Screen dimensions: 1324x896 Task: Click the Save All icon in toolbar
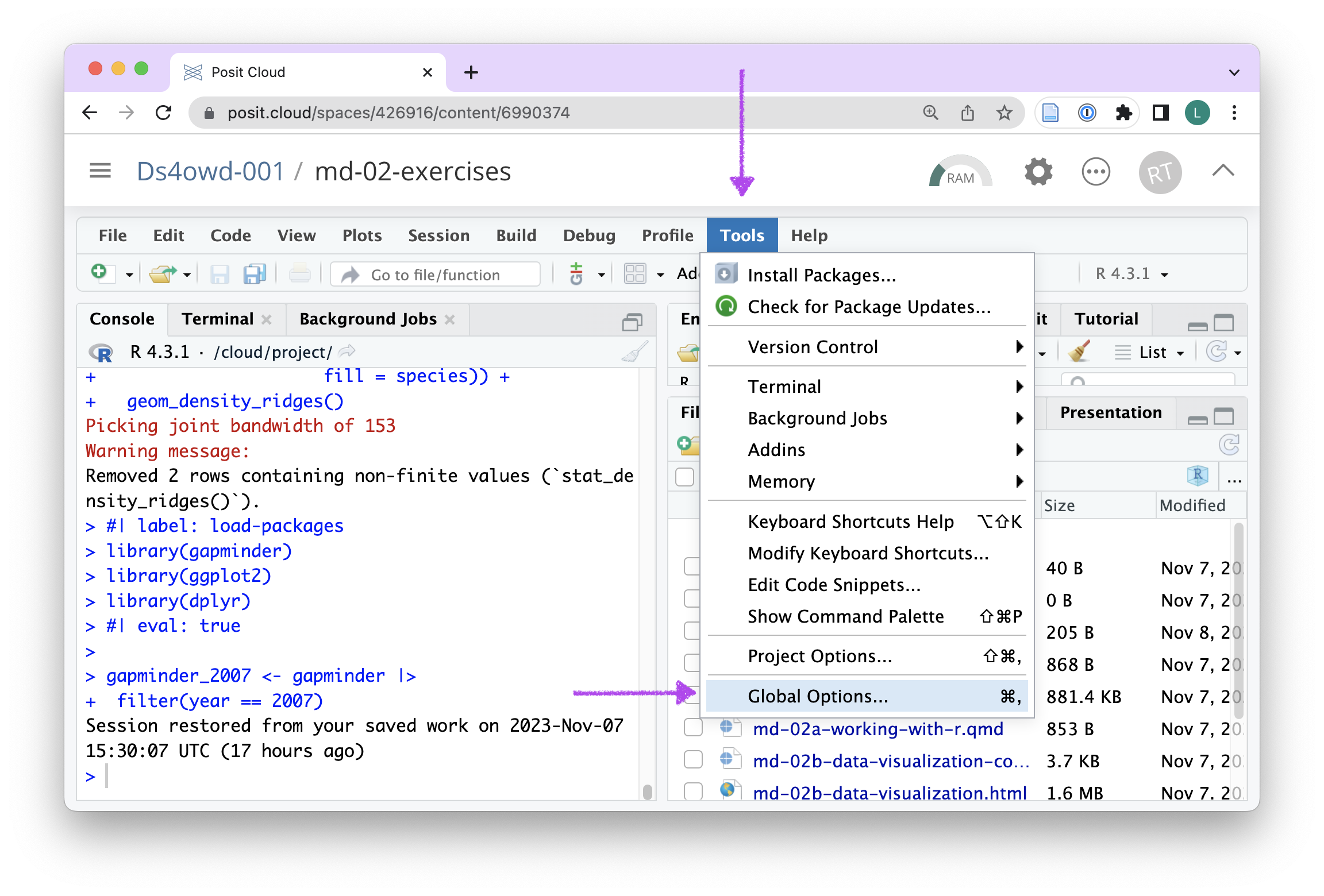coord(255,274)
